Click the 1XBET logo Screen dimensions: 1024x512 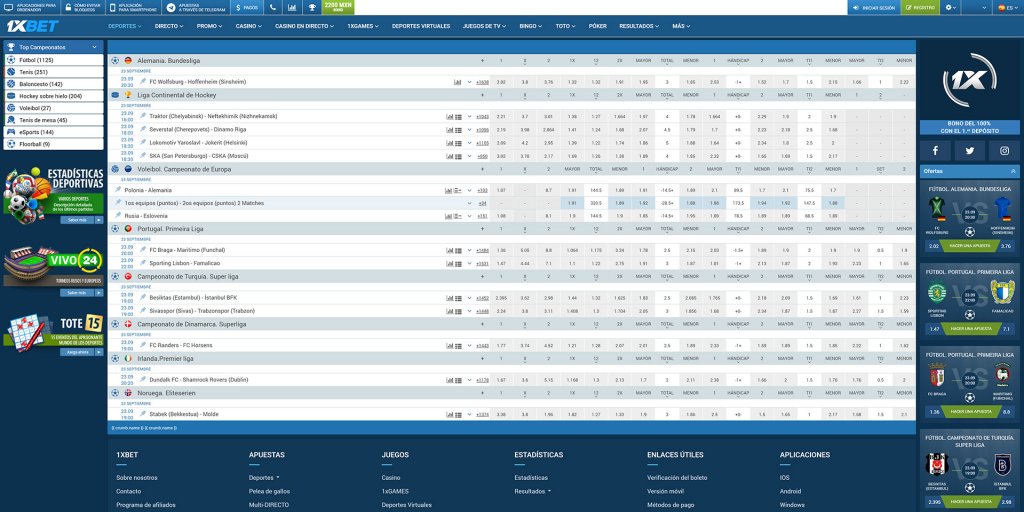click(33, 26)
